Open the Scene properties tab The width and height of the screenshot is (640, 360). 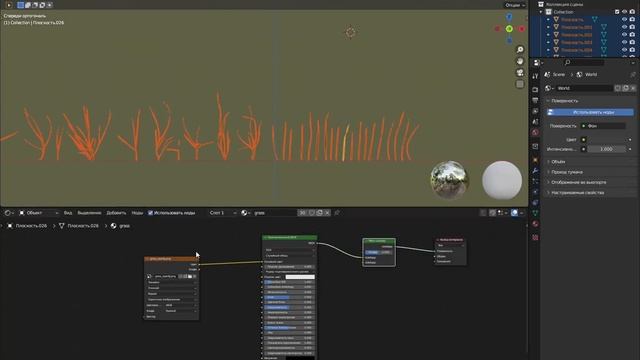pos(535,122)
